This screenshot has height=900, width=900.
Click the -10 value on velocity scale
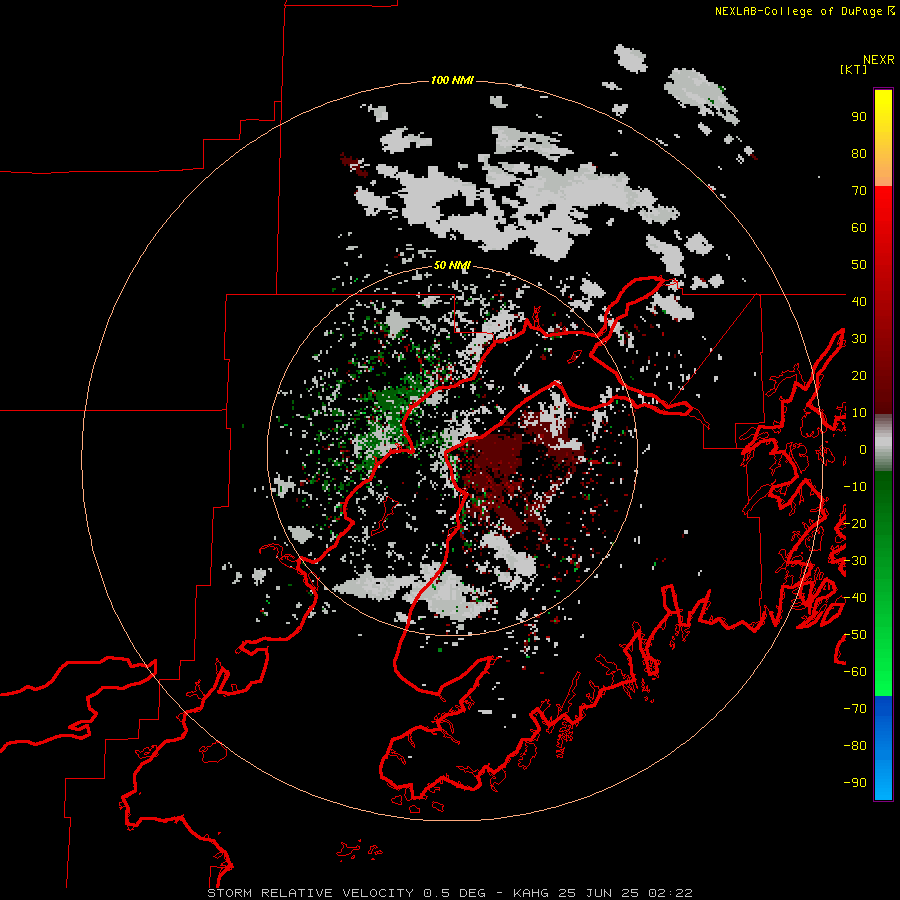[855, 487]
